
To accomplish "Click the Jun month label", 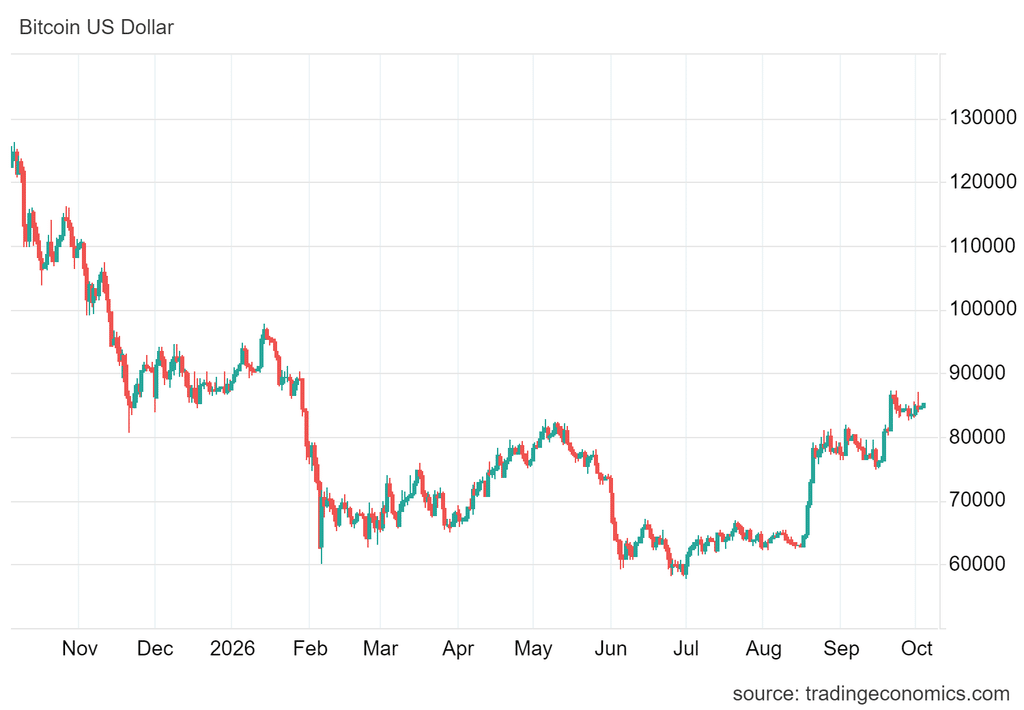I will pos(611,648).
